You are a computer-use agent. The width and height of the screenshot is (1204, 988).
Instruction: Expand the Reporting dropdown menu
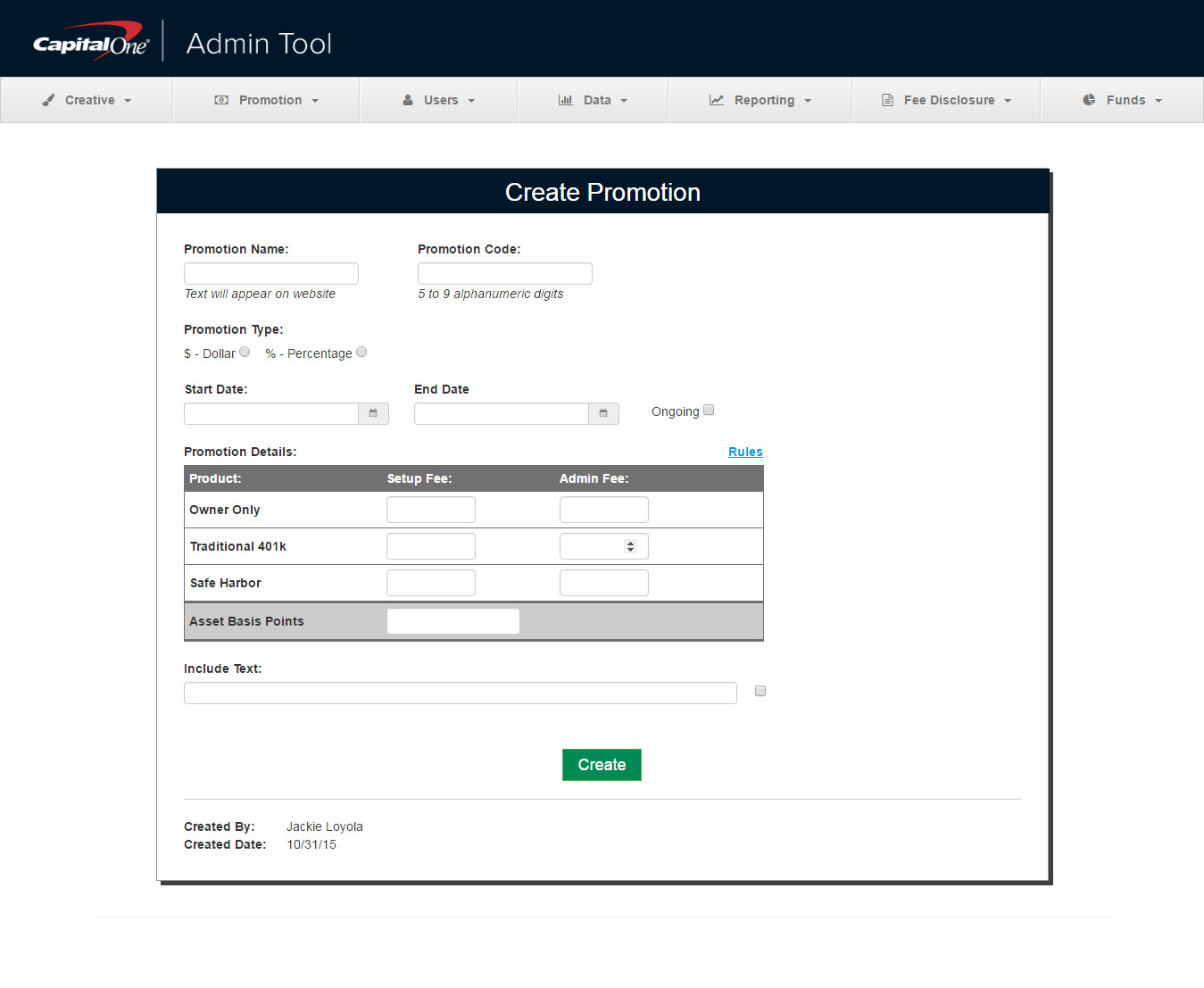764,100
